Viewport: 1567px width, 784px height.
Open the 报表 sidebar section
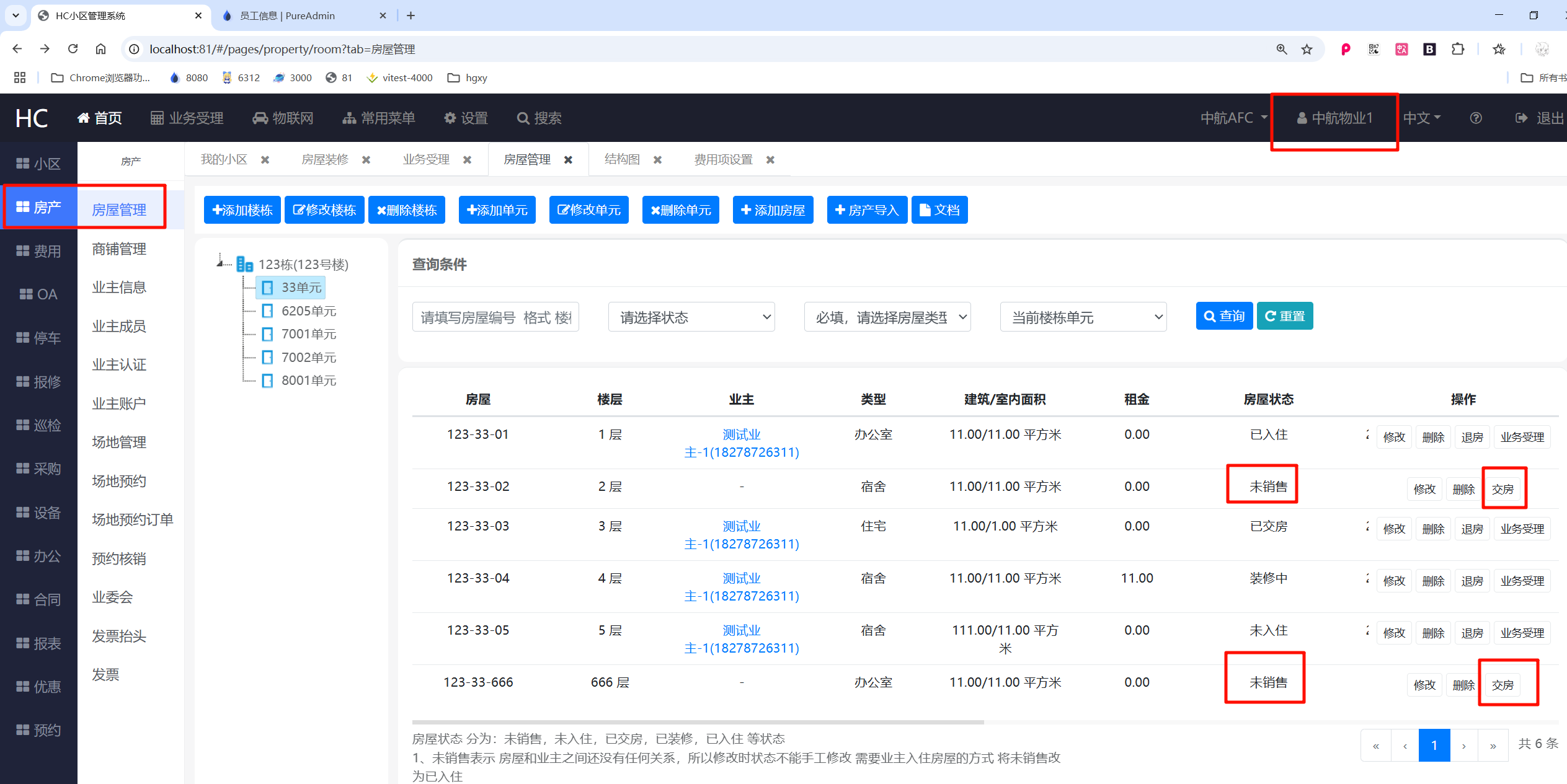(38, 643)
